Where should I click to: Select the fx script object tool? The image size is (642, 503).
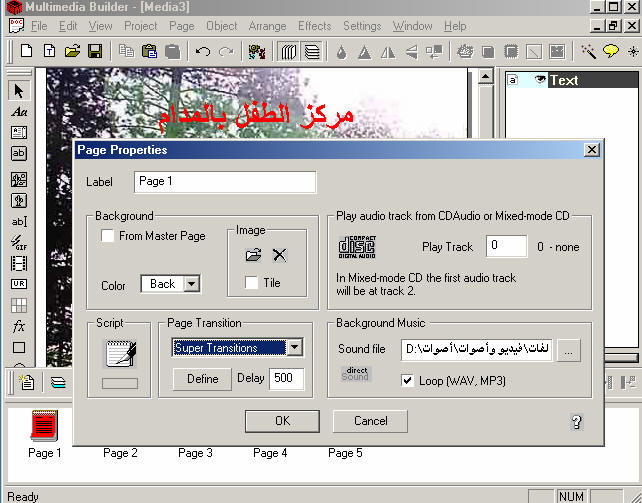(19, 326)
